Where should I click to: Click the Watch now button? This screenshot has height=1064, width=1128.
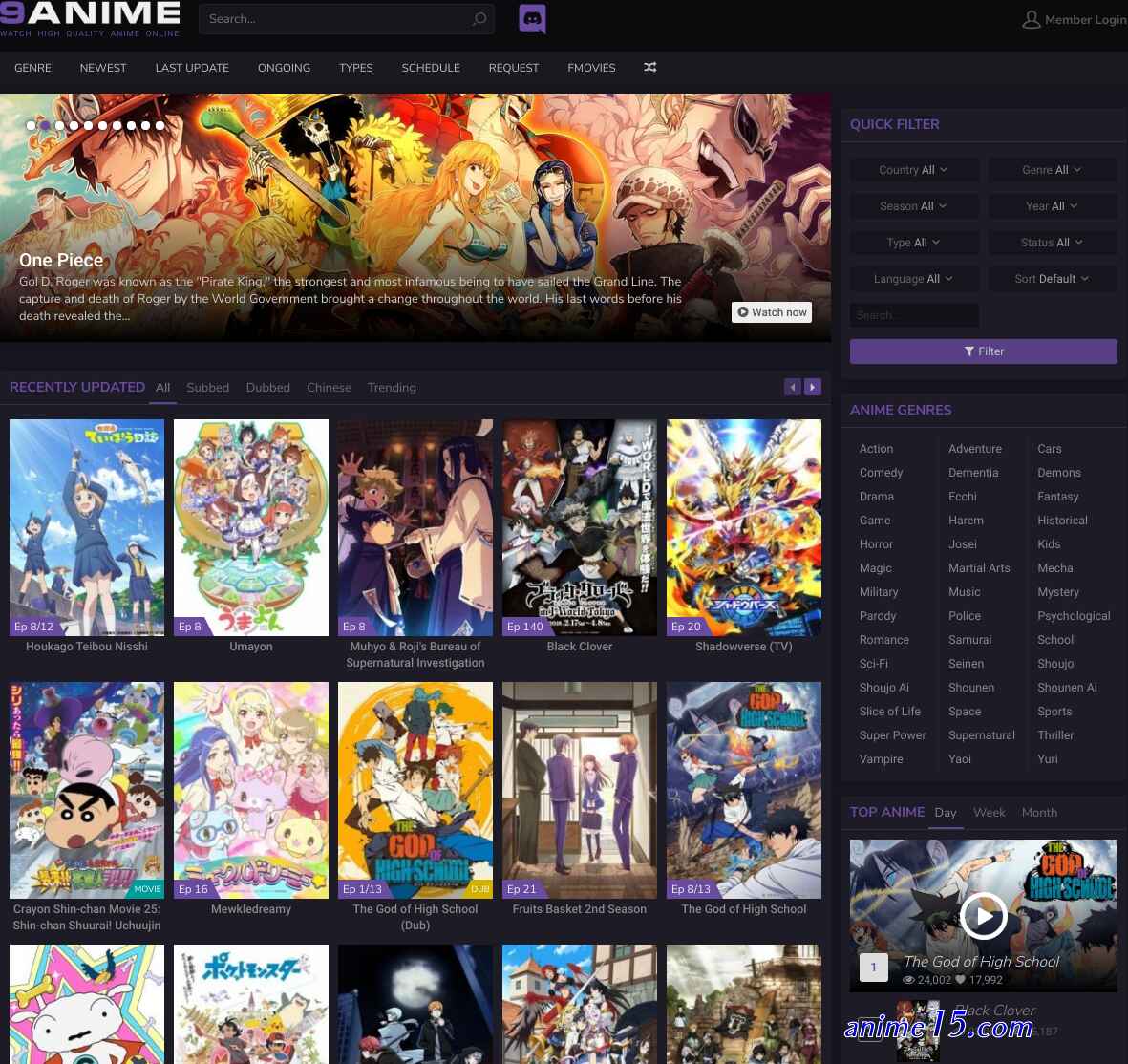click(772, 312)
